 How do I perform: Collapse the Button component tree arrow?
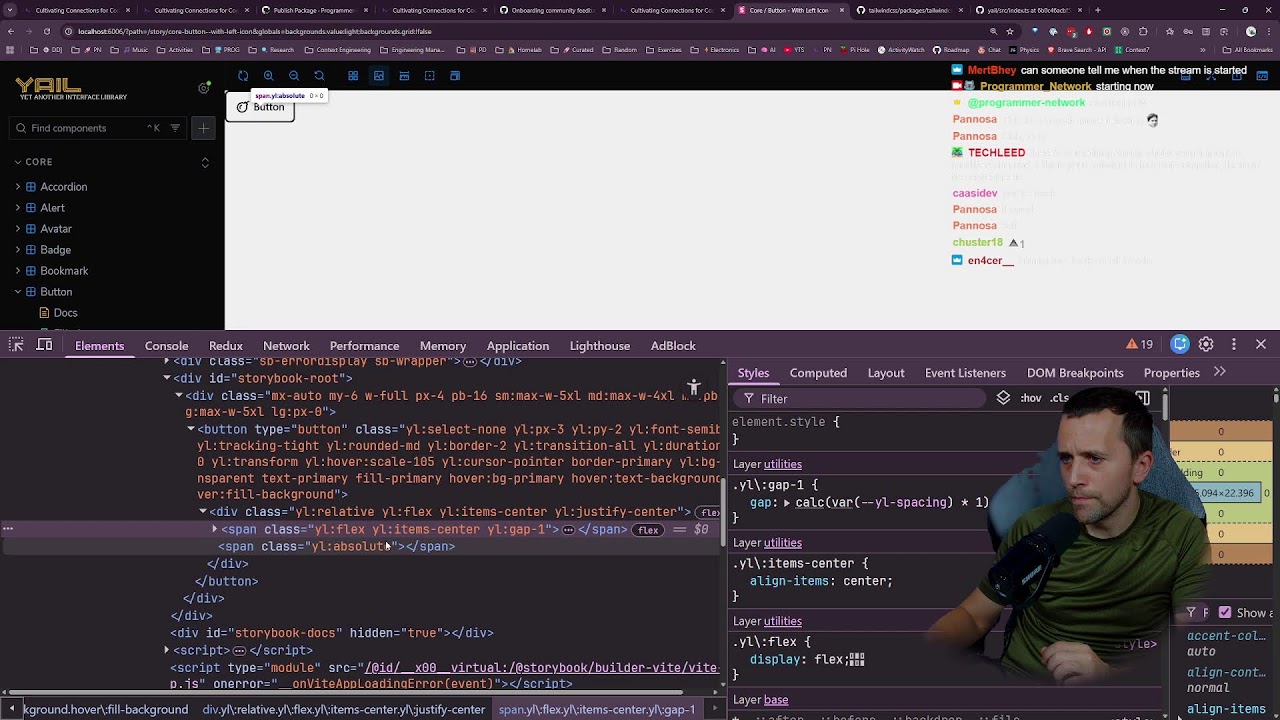coord(17,292)
